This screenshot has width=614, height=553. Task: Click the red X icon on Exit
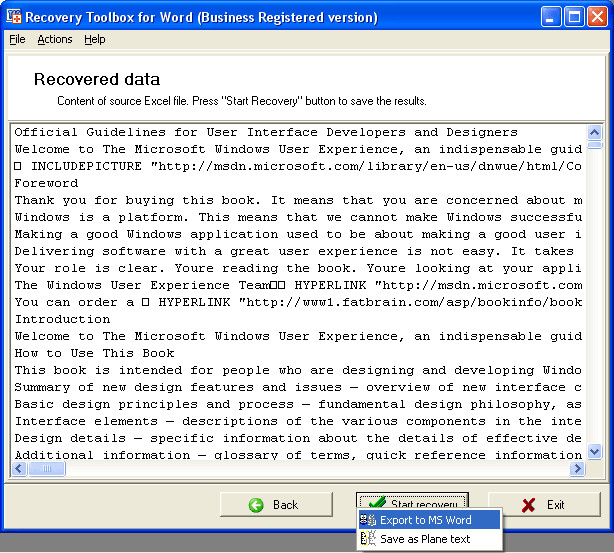click(528, 505)
